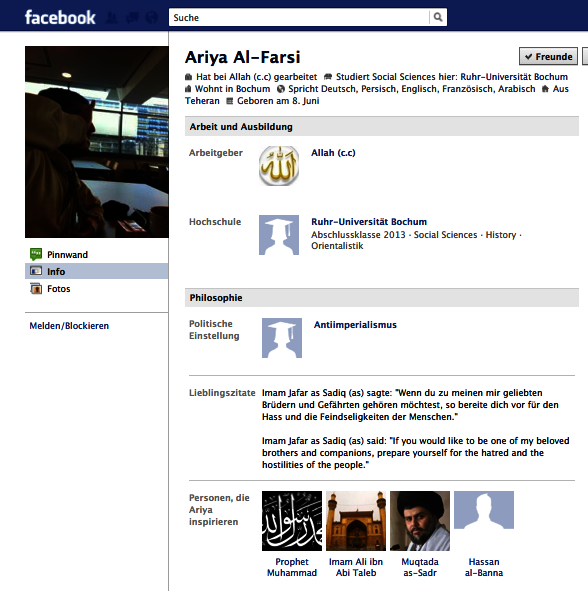Open friend requests icon in header
Screen dimensions: 588x591
112,17
